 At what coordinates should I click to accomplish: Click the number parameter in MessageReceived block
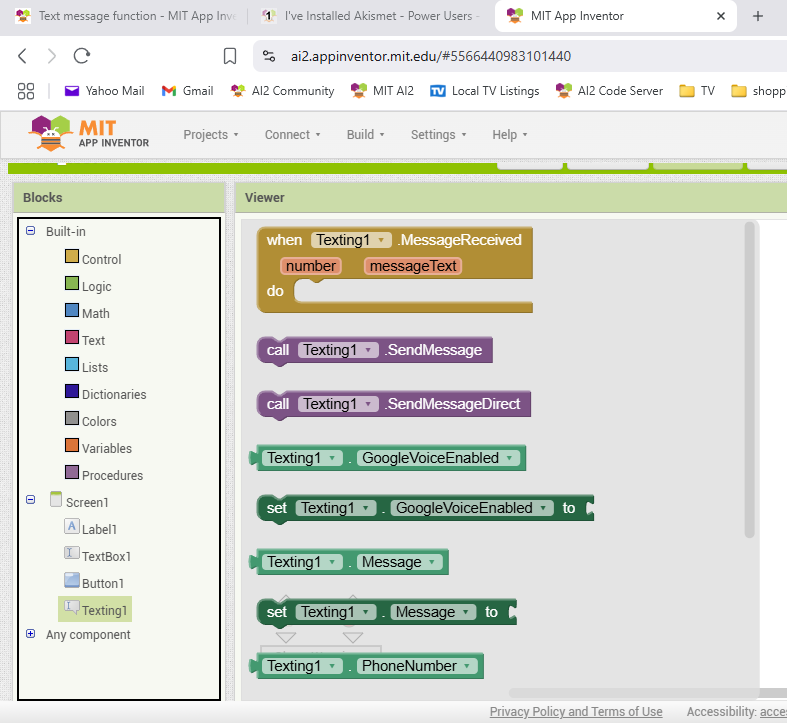tap(311, 266)
